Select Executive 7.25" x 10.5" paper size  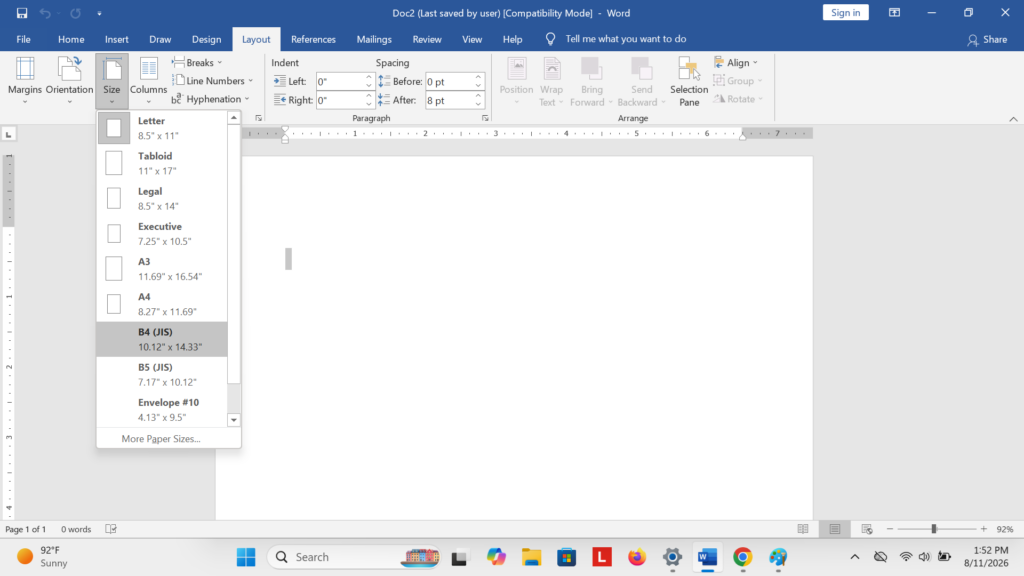click(x=162, y=234)
